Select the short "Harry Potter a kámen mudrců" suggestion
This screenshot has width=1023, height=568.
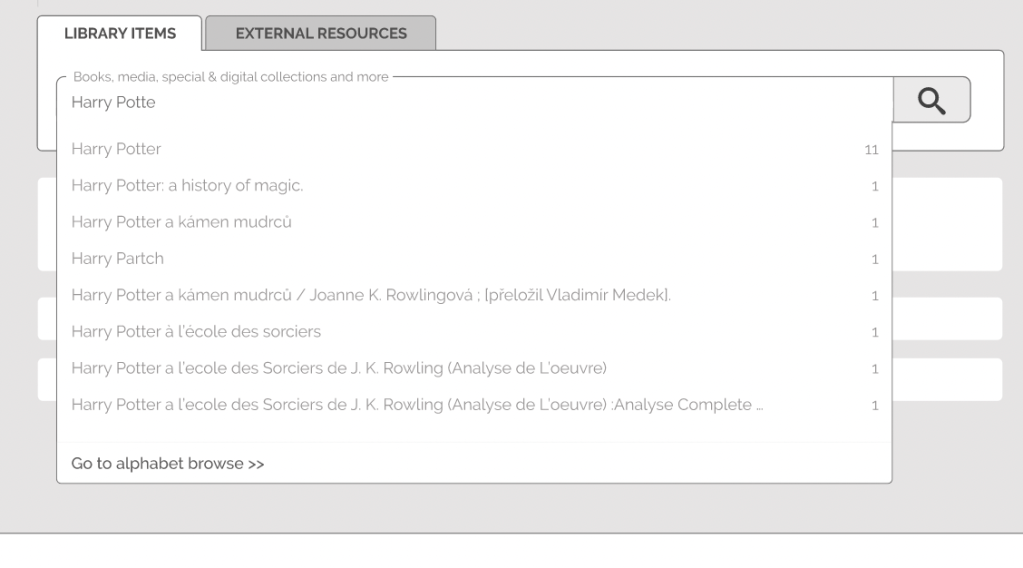click(182, 222)
